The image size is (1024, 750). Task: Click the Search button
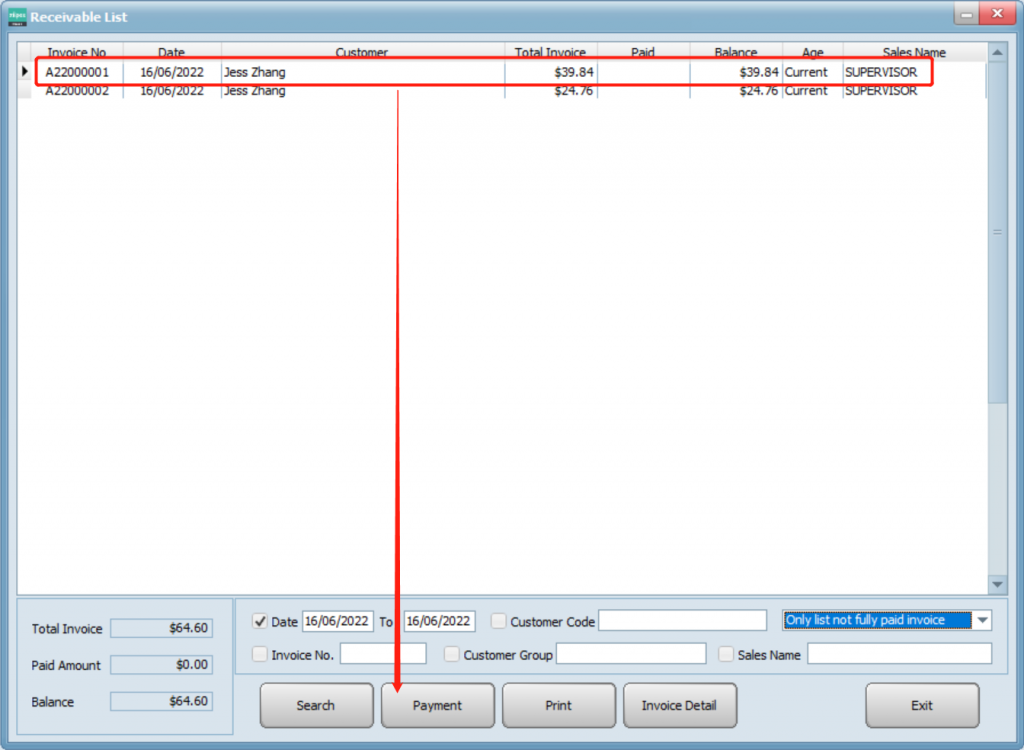click(316, 705)
